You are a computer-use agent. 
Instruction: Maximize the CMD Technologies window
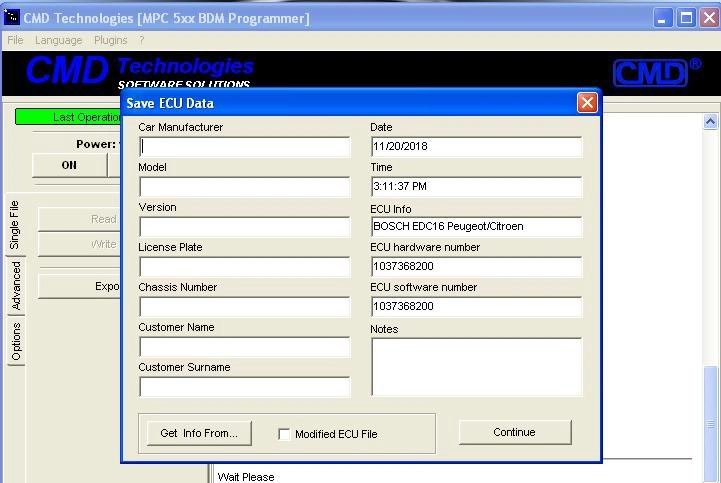[686, 18]
